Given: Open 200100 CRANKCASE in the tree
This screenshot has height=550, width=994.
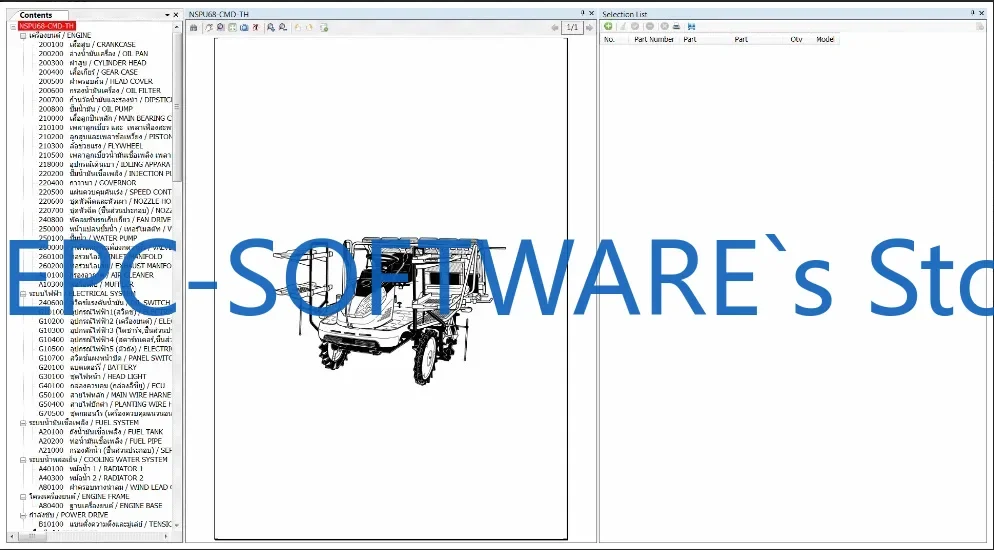Looking at the screenshot, I should 87,44.
